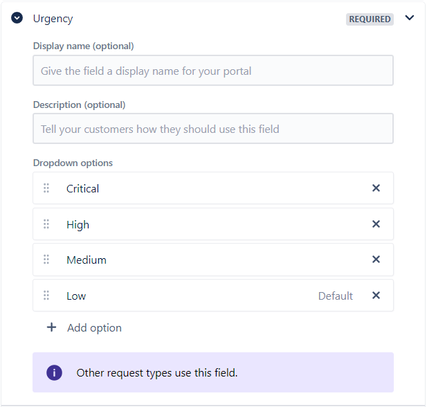This screenshot has width=427, height=407.
Task: Click the REQUIRED badge
Action: tap(370, 19)
